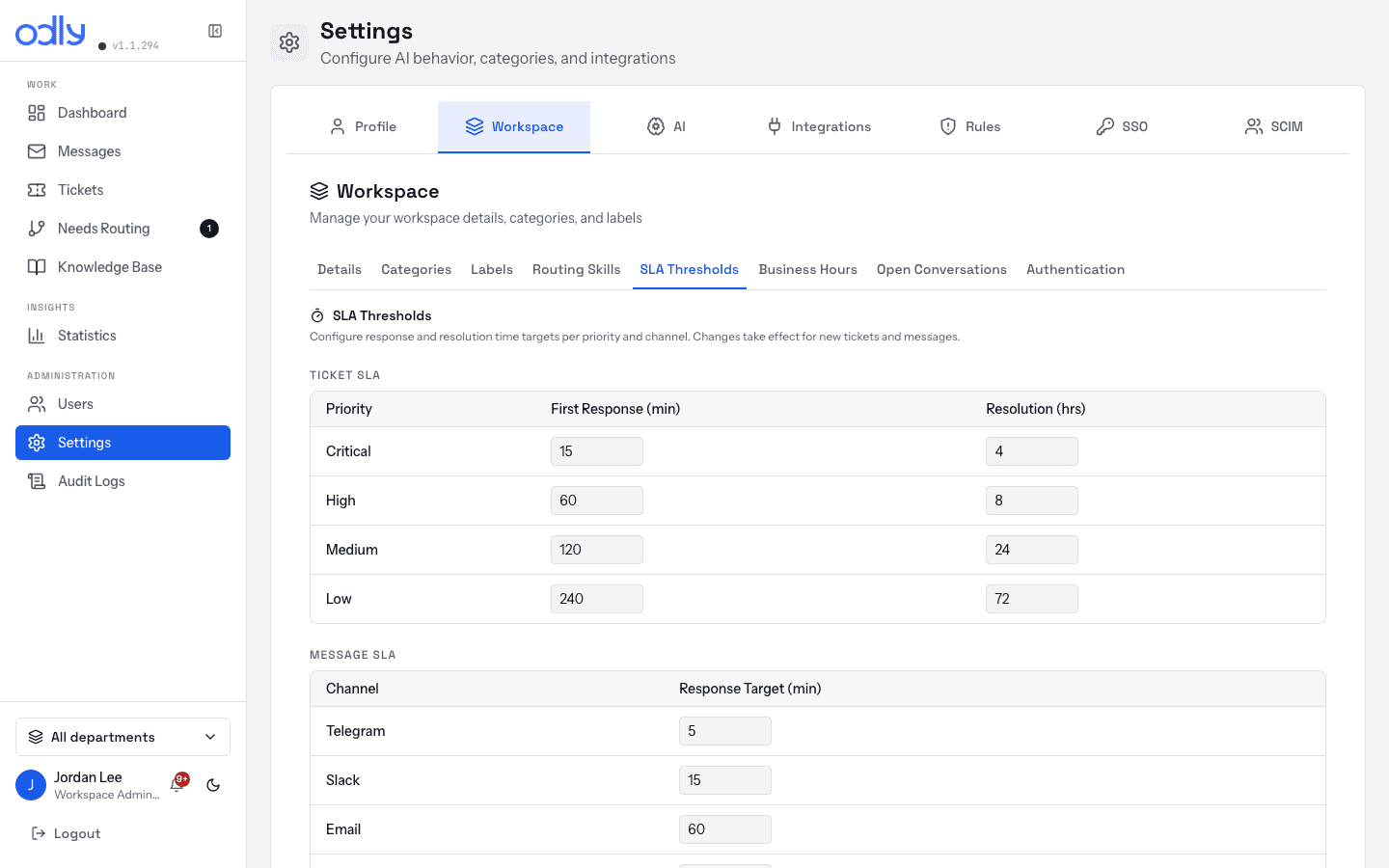1389x868 pixels.
Task: Switch to the AI settings tab
Action: [x=666, y=126]
